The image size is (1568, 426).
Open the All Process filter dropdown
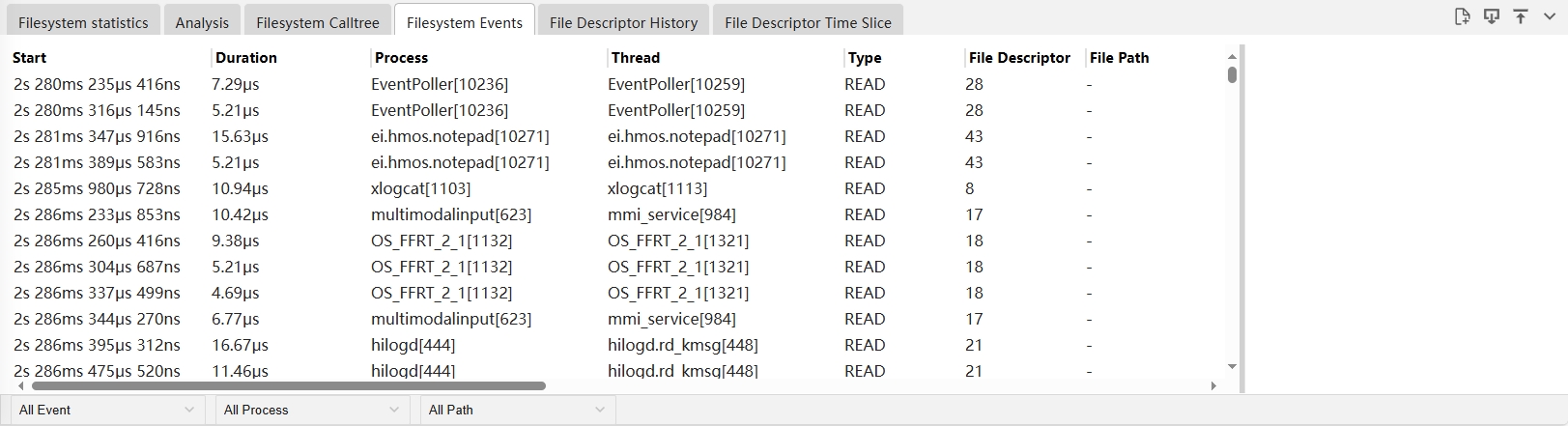click(x=312, y=410)
